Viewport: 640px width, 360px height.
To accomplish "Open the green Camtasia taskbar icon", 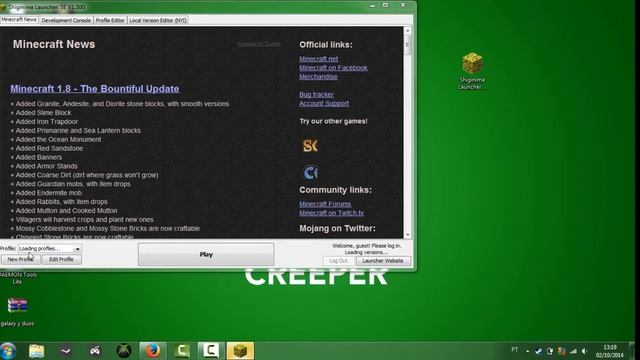I will 182,351.
